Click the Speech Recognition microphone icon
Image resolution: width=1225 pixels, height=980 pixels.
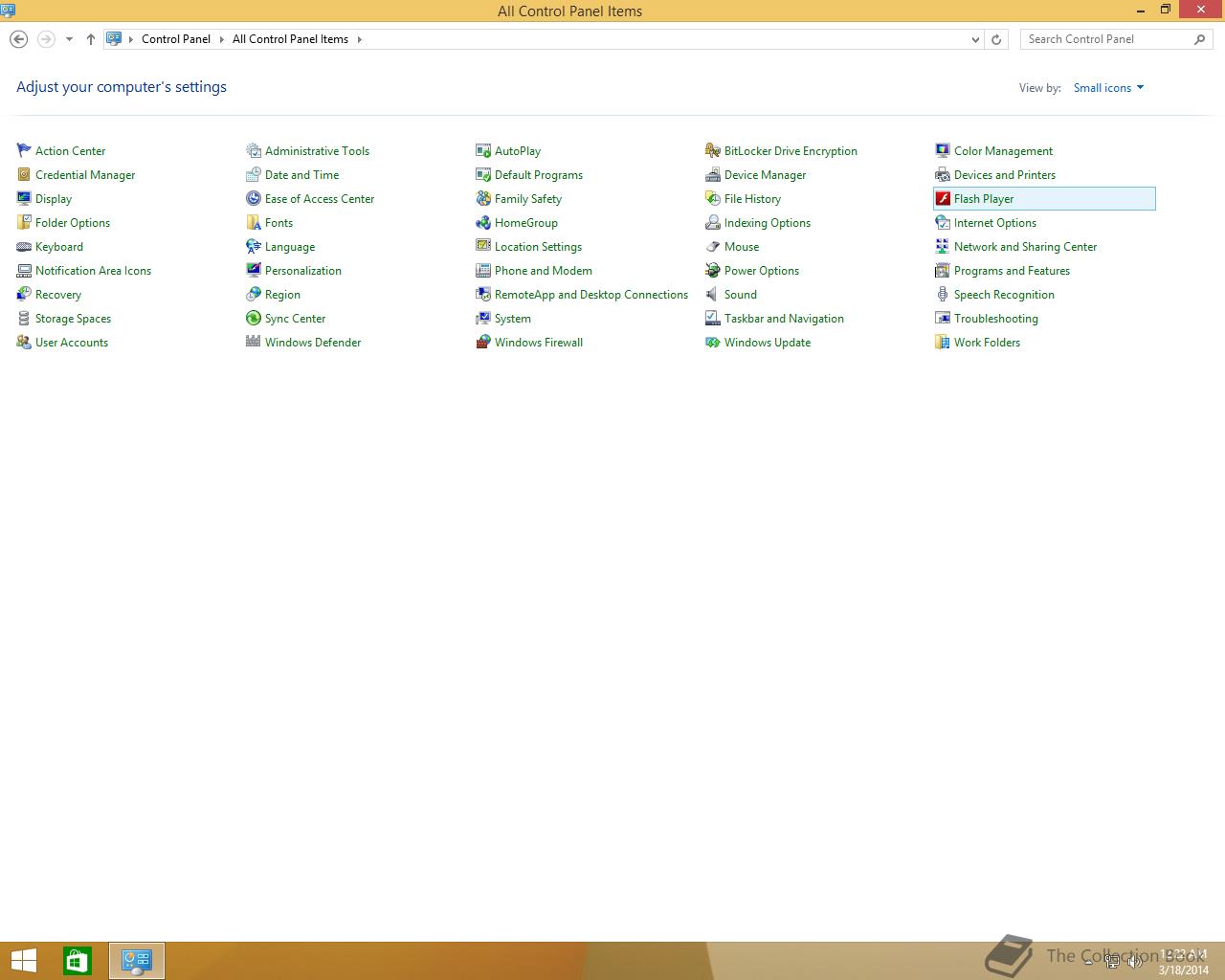pyautogui.click(x=943, y=294)
